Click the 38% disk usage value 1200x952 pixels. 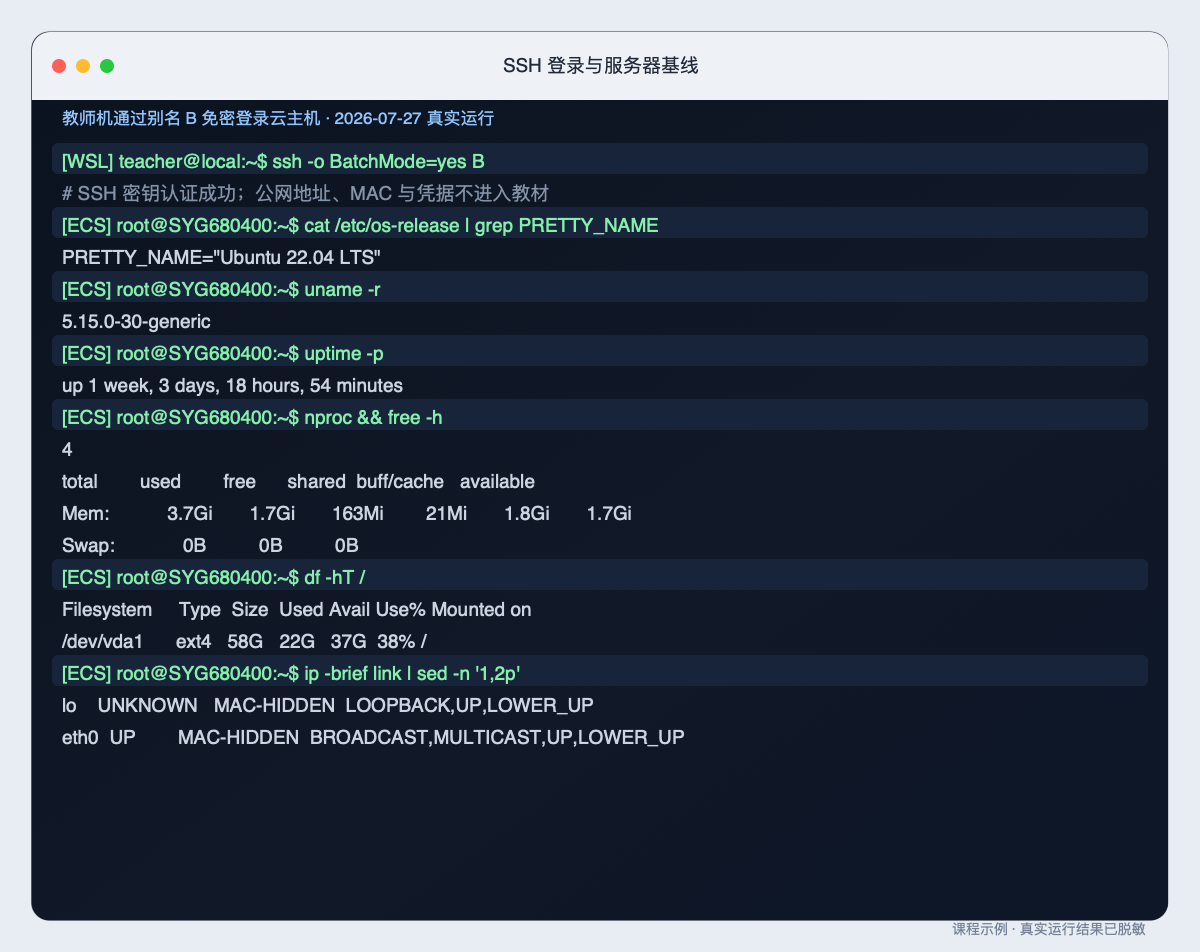[x=398, y=642]
